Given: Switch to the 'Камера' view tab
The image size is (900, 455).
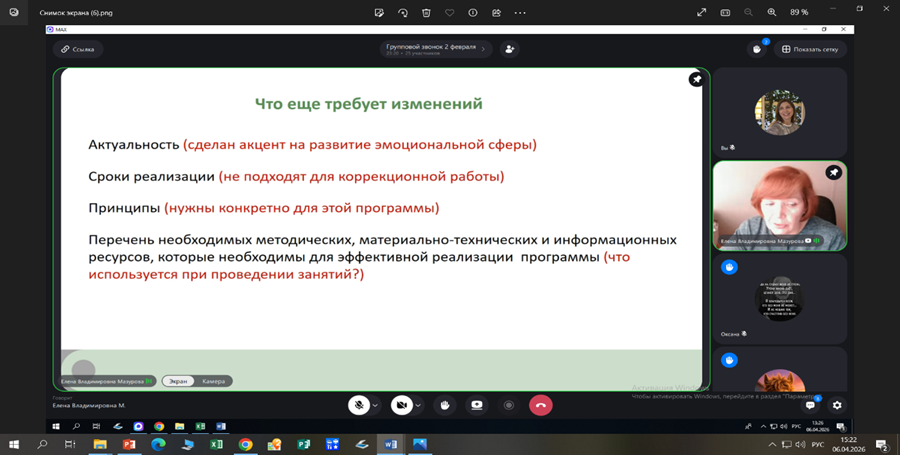Looking at the screenshot, I should click(213, 381).
